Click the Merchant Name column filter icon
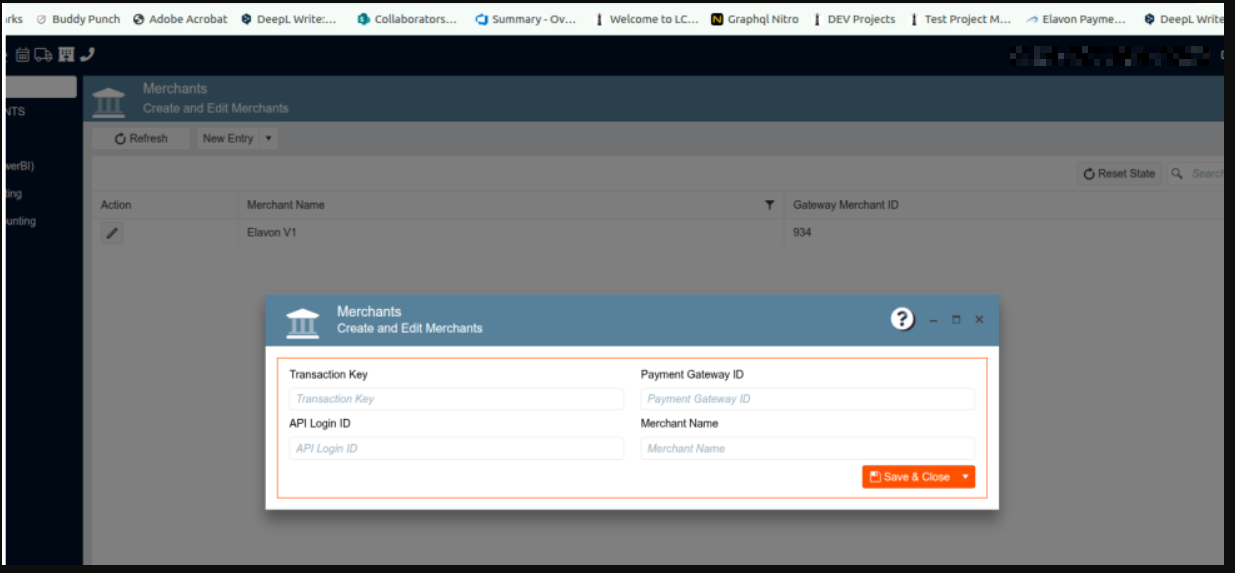1235x573 pixels. tap(769, 205)
